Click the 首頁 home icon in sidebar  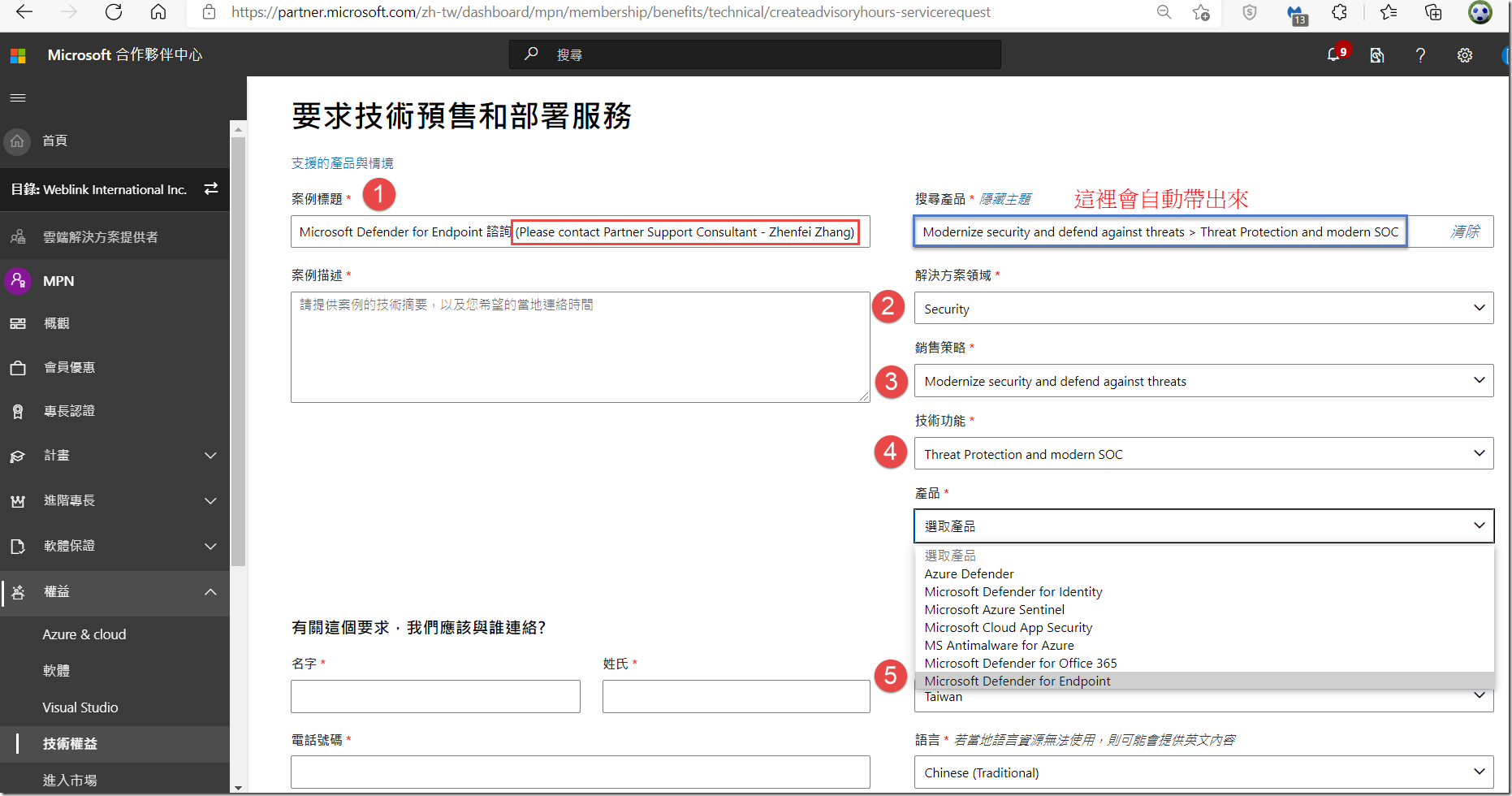(18, 141)
